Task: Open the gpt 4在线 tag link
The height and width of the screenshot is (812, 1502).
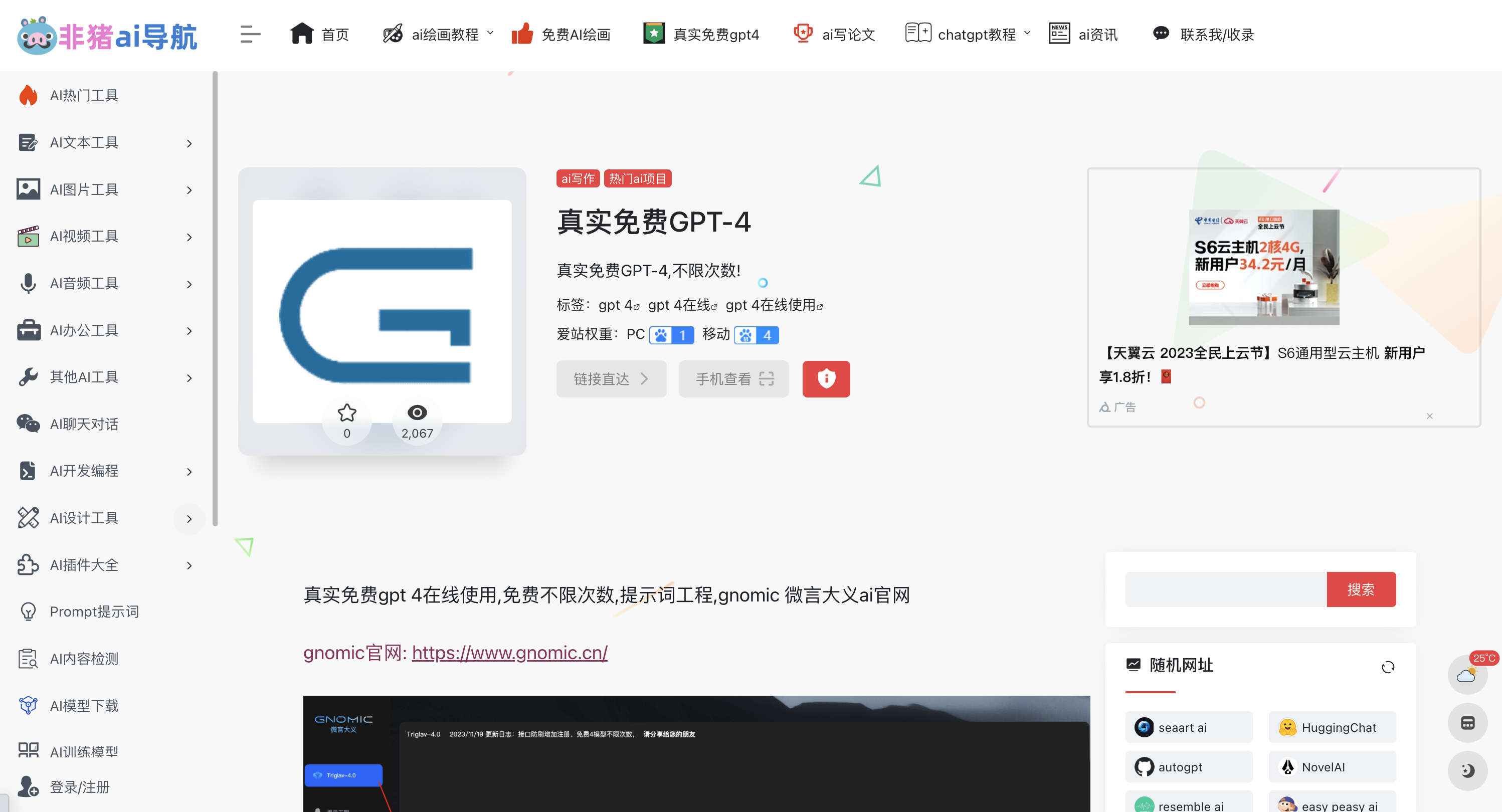Action: [682, 305]
